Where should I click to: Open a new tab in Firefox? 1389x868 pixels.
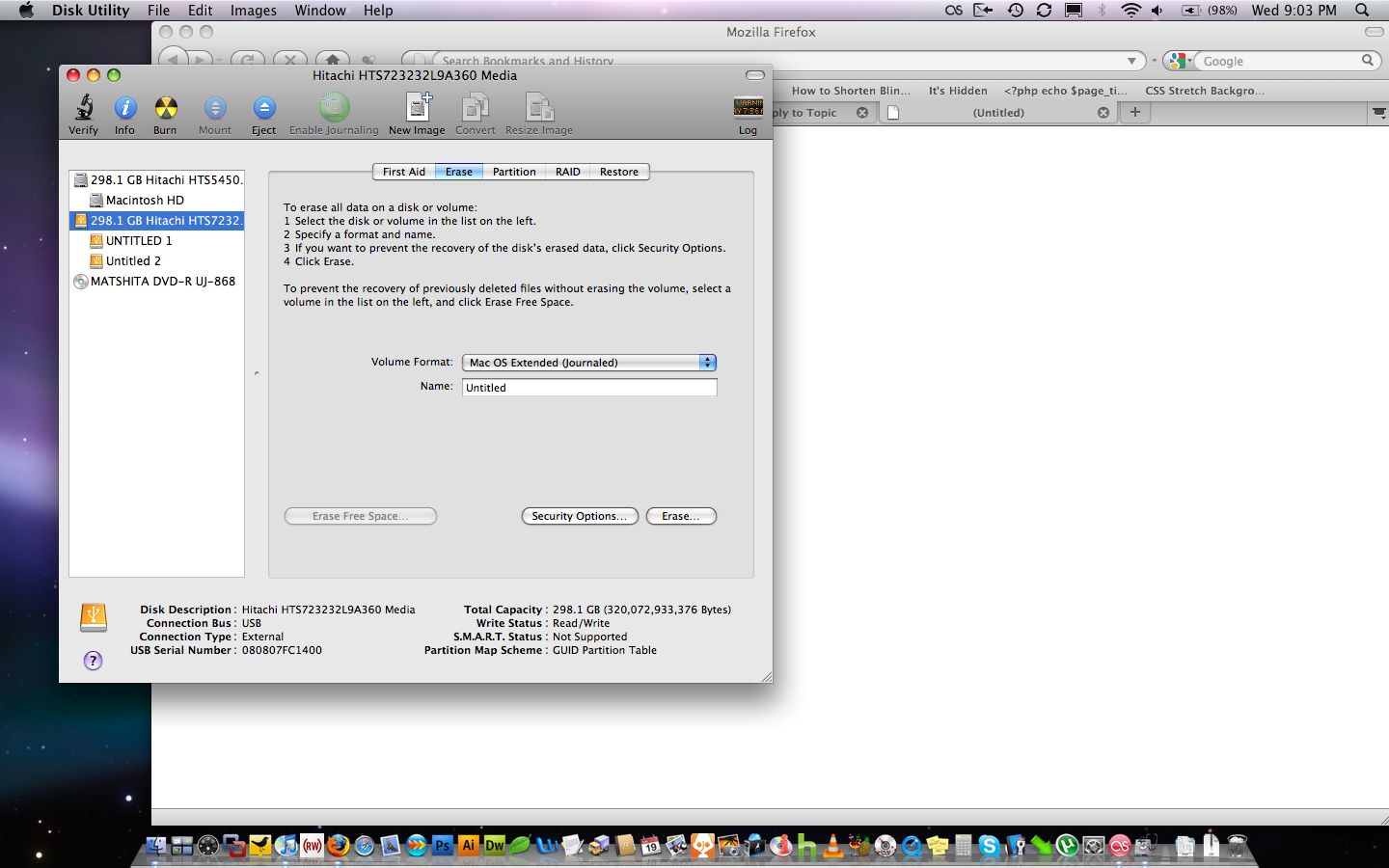(x=1135, y=112)
